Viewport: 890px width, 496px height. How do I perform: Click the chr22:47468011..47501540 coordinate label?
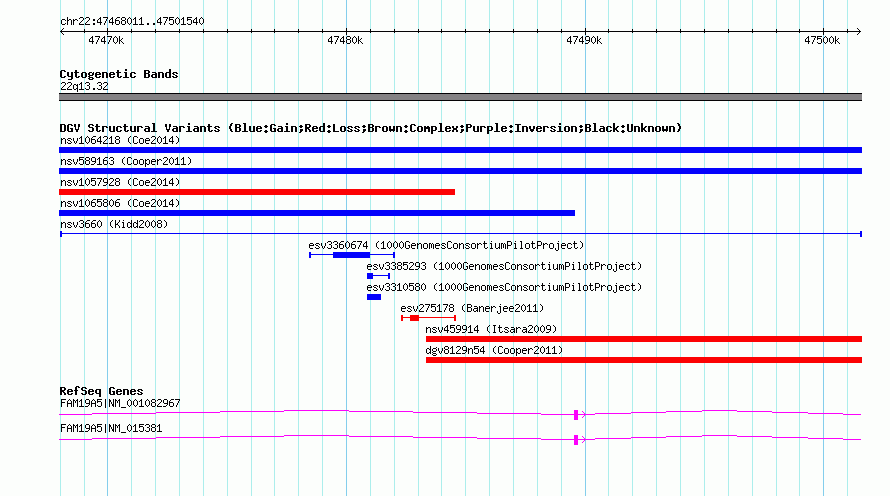click(132, 21)
